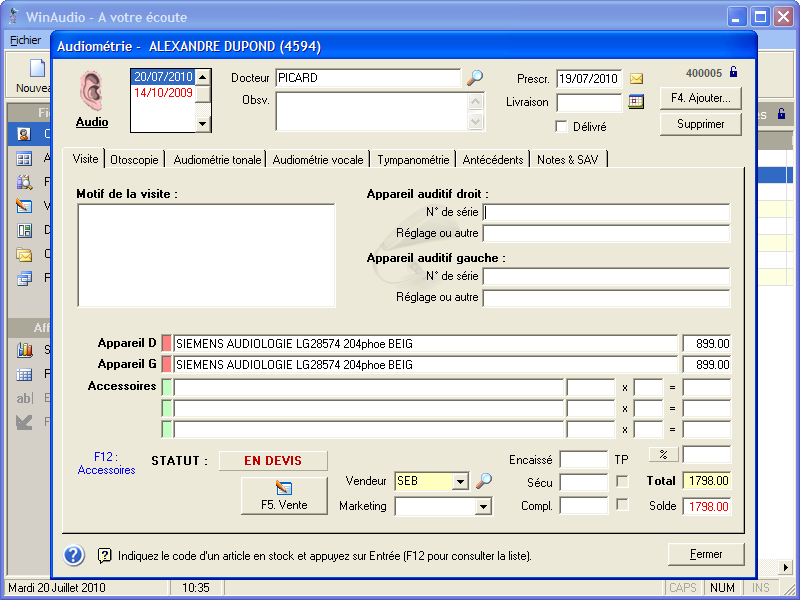Click the Nouveau document icon in the toolbar
Viewport: 800px width, 600px height.
(37, 70)
